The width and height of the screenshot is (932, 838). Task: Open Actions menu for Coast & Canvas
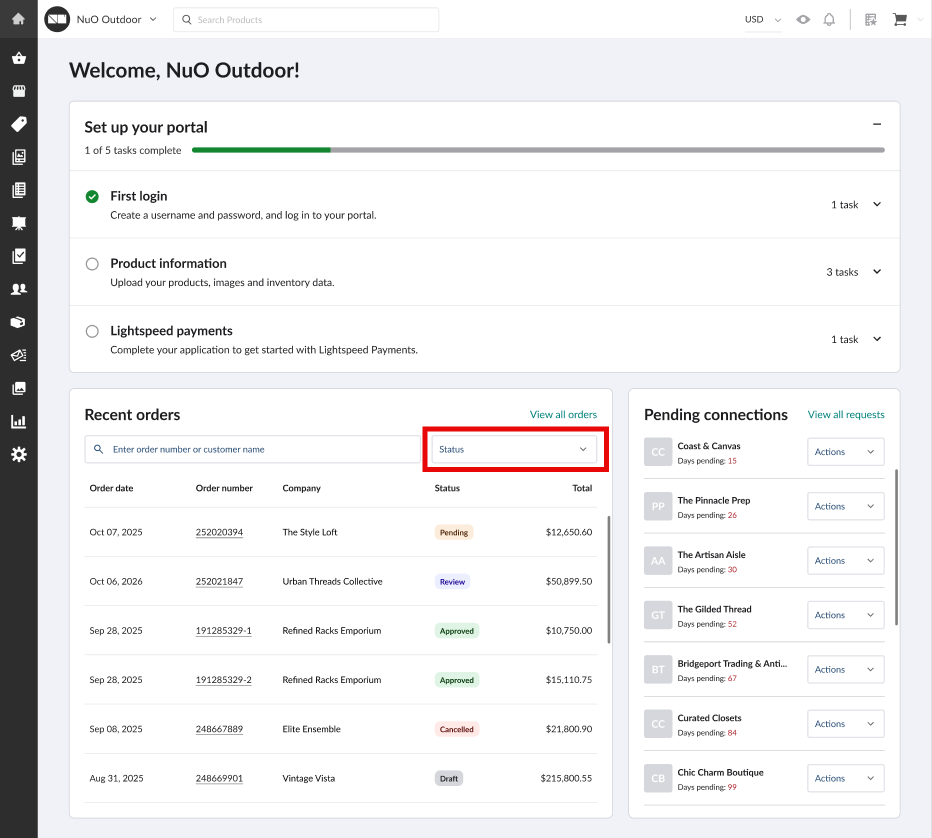coord(845,452)
